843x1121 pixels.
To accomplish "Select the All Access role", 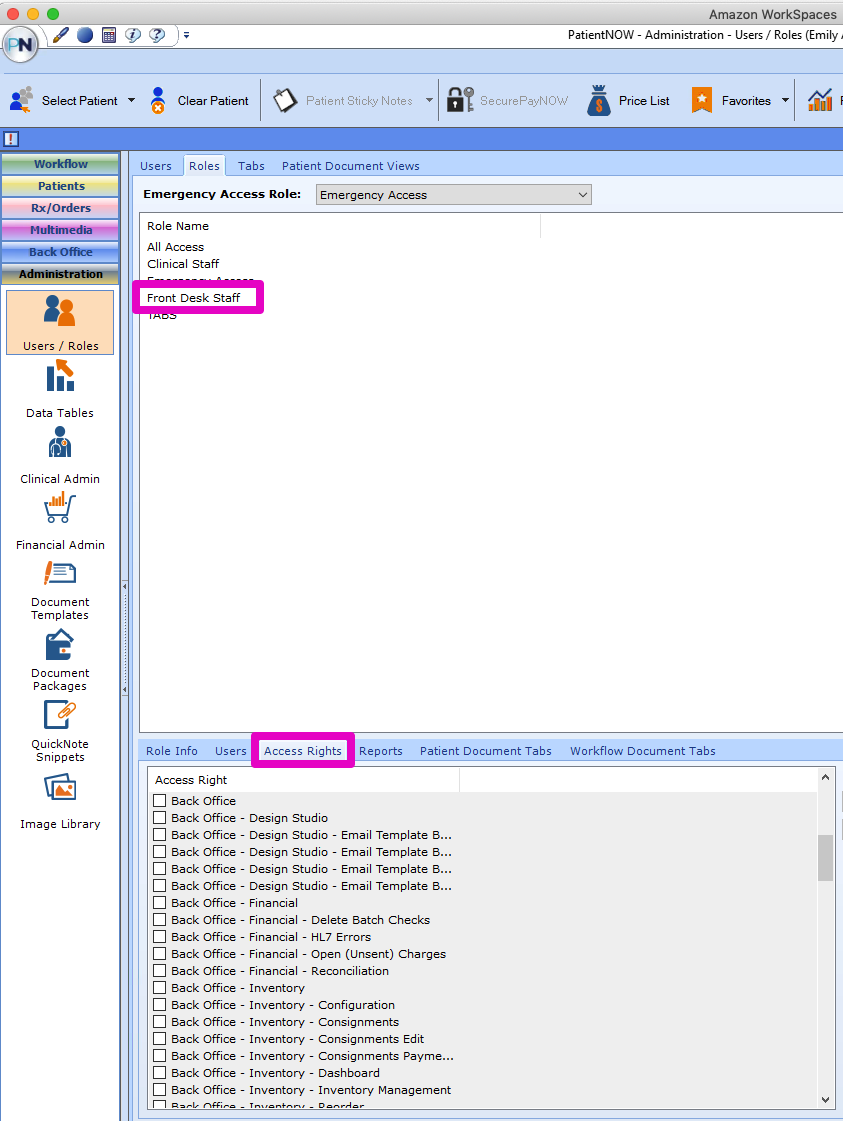I will [x=176, y=247].
